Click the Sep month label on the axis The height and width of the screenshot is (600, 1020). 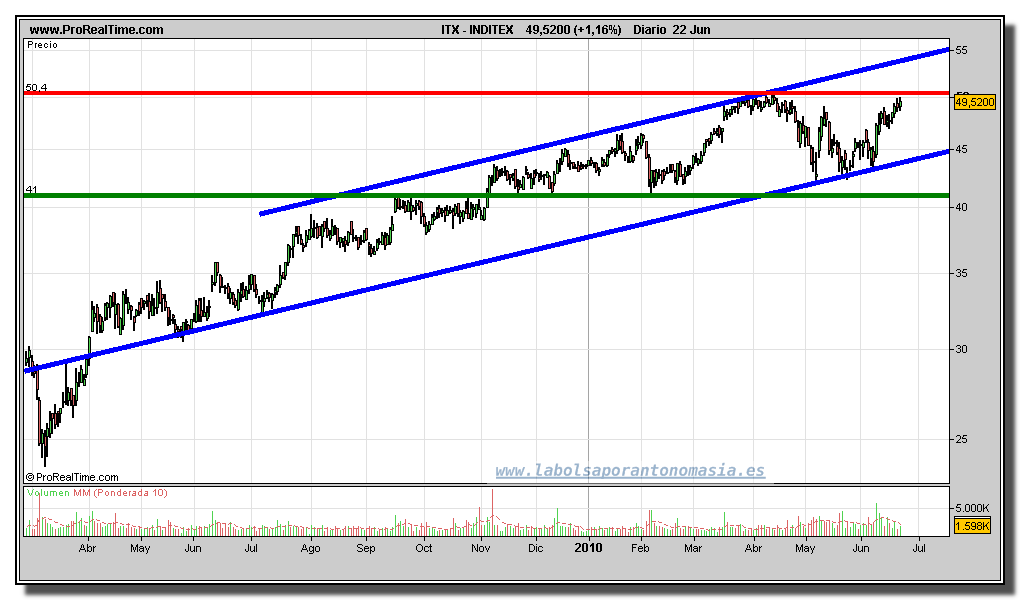coord(366,549)
